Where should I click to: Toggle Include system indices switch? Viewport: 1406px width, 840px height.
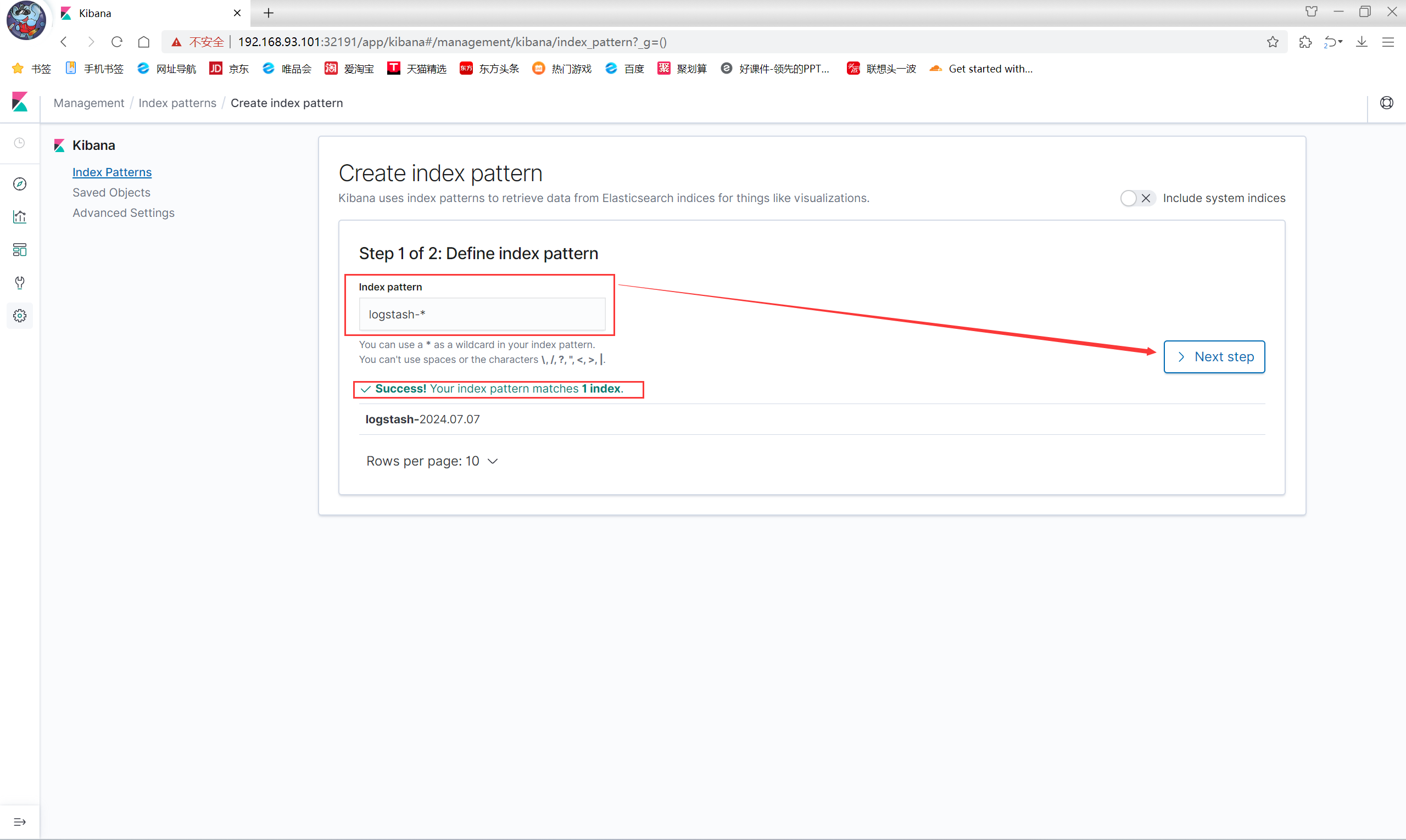pyautogui.click(x=1137, y=198)
